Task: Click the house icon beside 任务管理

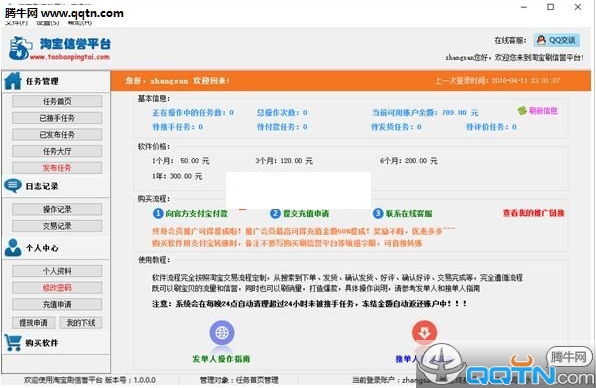Action: pyautogui.click(x=13, y=81)
